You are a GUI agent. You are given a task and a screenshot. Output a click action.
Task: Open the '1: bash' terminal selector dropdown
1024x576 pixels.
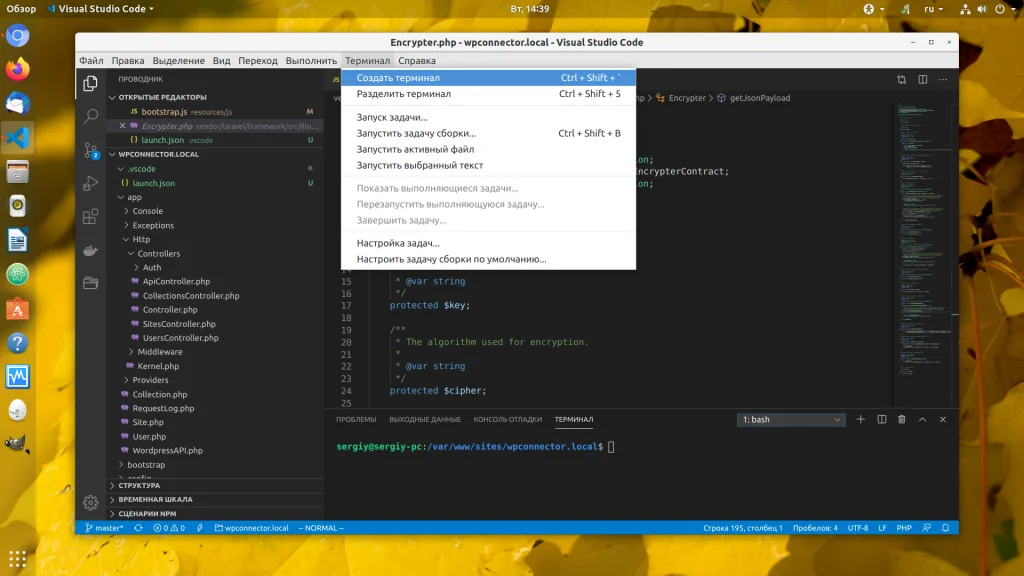[x=791, y=420]
